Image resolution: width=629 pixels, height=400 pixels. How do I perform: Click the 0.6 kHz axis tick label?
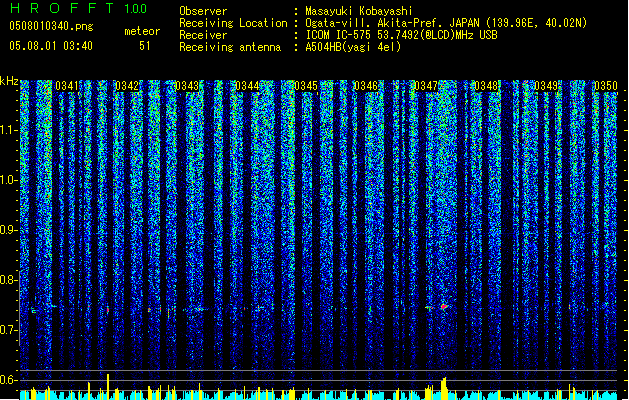(x=9, y=380)
